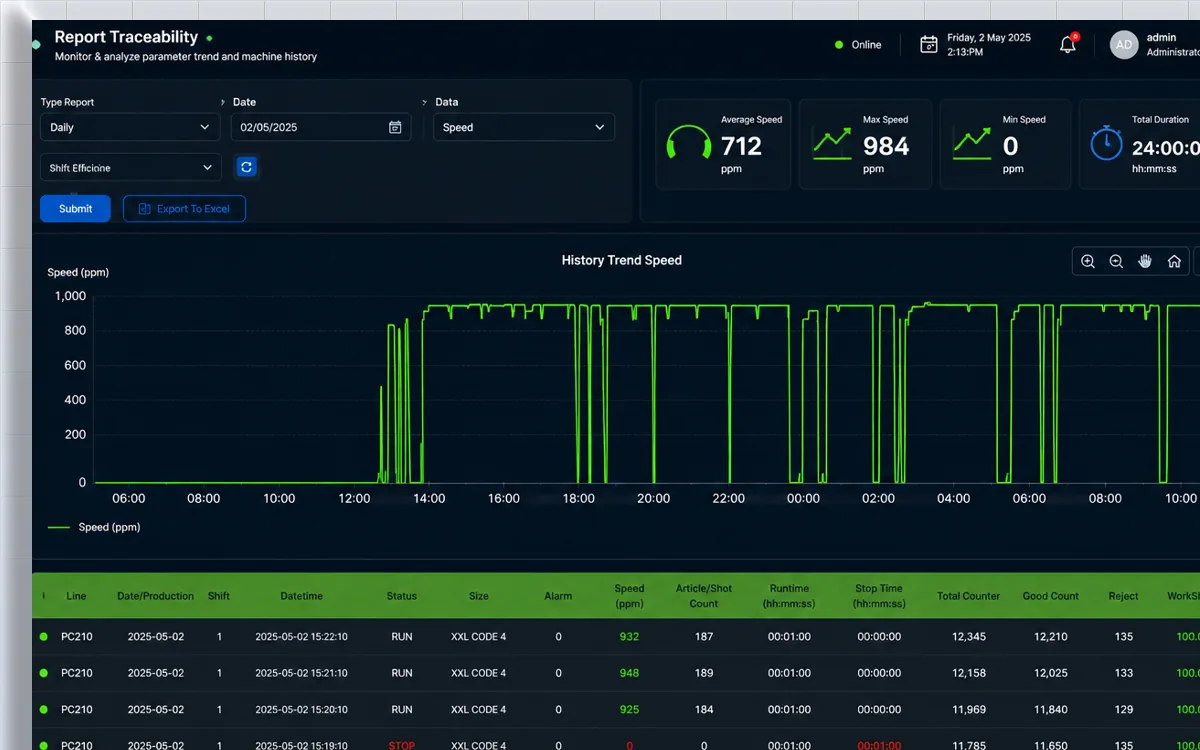Click the Submit button
This screenshot has width=1200, height=750.
75,208
